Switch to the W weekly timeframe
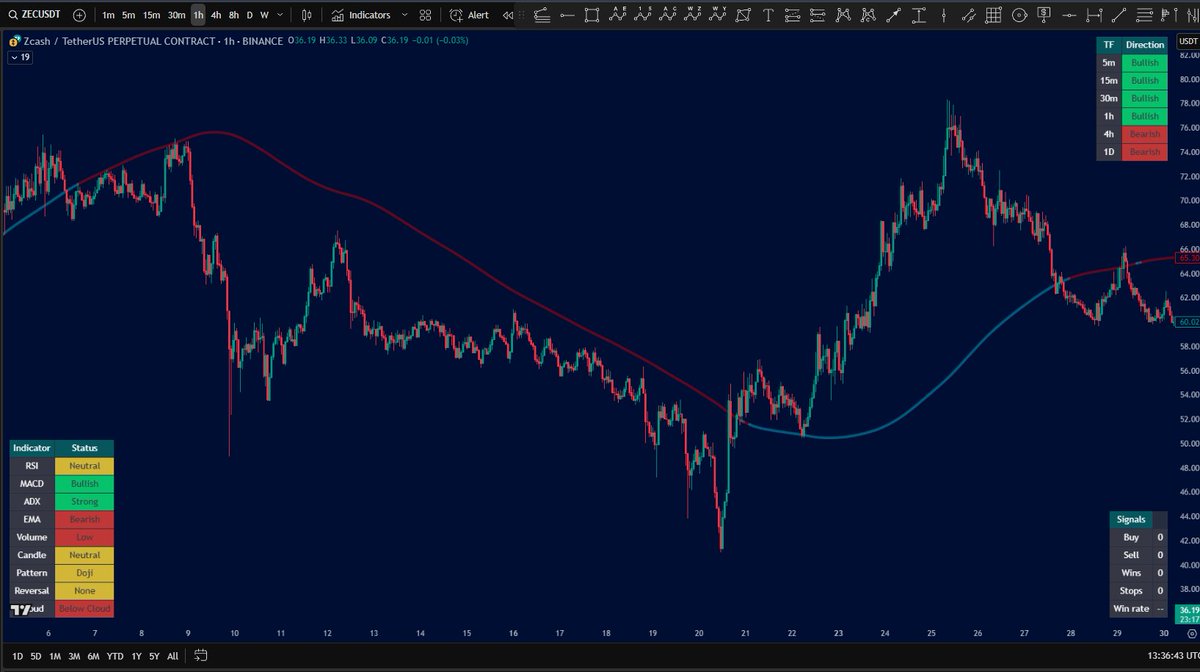This screenshot has height=672, width=1200. pyautogui.click(x=264, y=15)
